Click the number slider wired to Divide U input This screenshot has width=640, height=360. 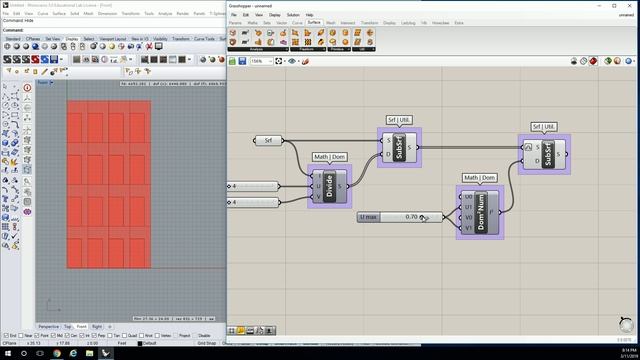coord(253,186)
